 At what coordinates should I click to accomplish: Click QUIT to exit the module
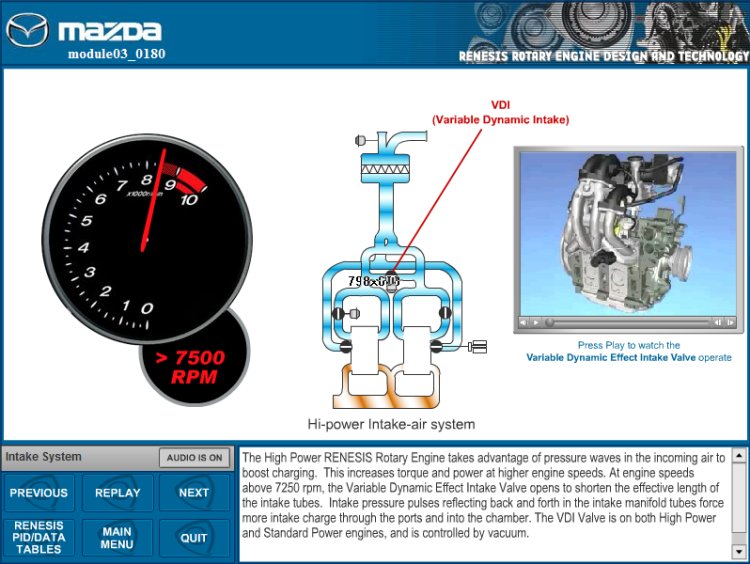[194, 538]
